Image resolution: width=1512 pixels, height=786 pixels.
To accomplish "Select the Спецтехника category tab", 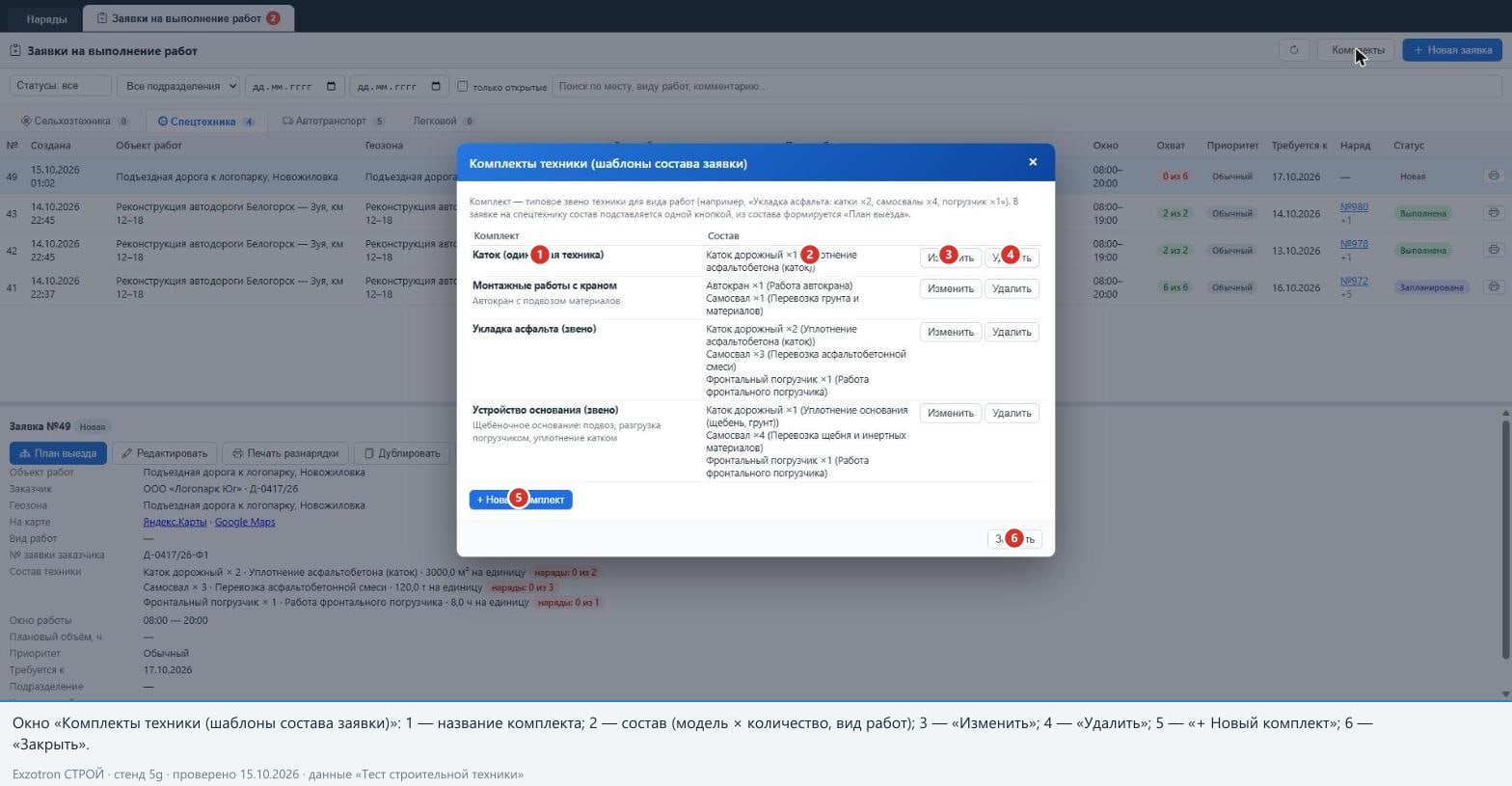I will click(x=206, y=122).
